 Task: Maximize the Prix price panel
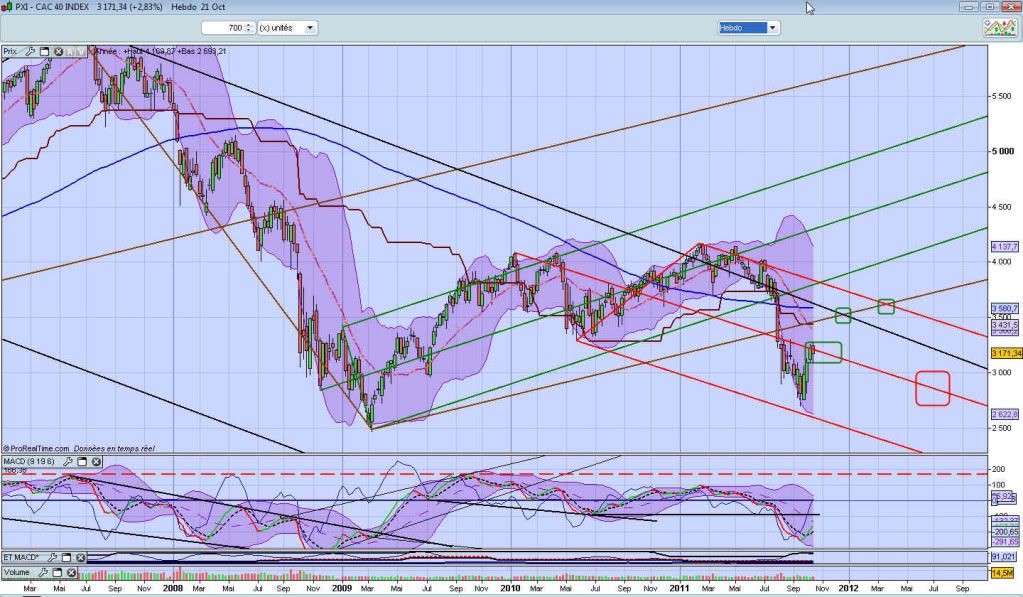pyautogui.click(x=44, y=50)
